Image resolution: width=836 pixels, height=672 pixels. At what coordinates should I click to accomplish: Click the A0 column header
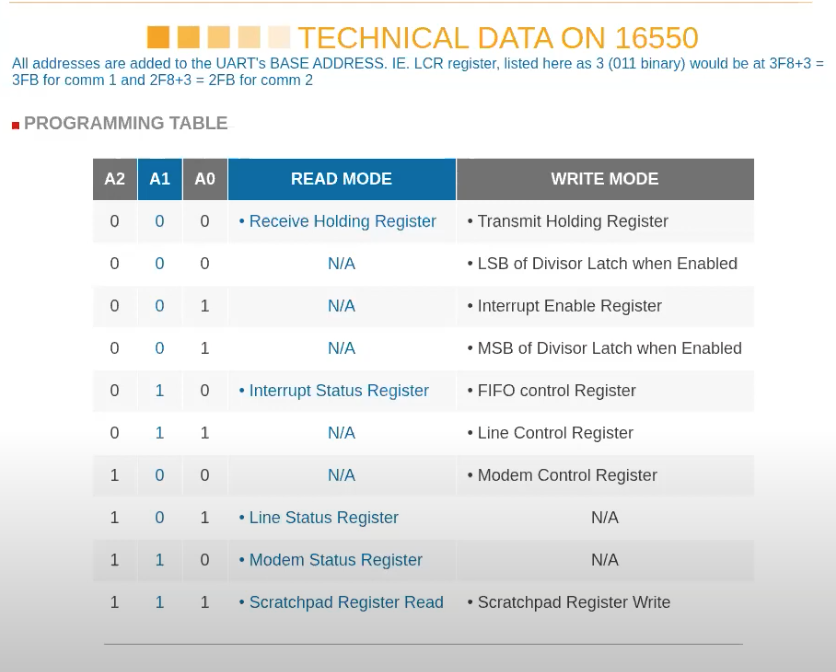click(x=205, y=179)
